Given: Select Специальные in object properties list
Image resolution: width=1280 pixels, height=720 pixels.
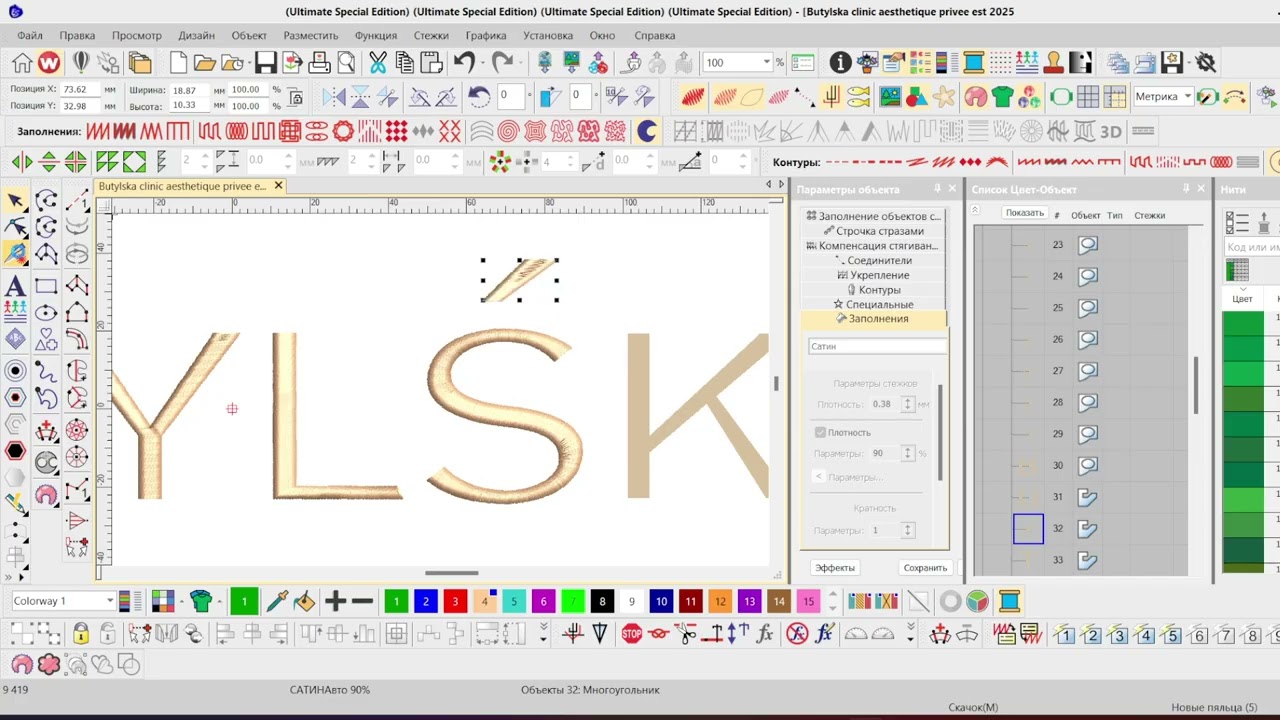Looking at the screenshot, I should (x=872, y=304).
